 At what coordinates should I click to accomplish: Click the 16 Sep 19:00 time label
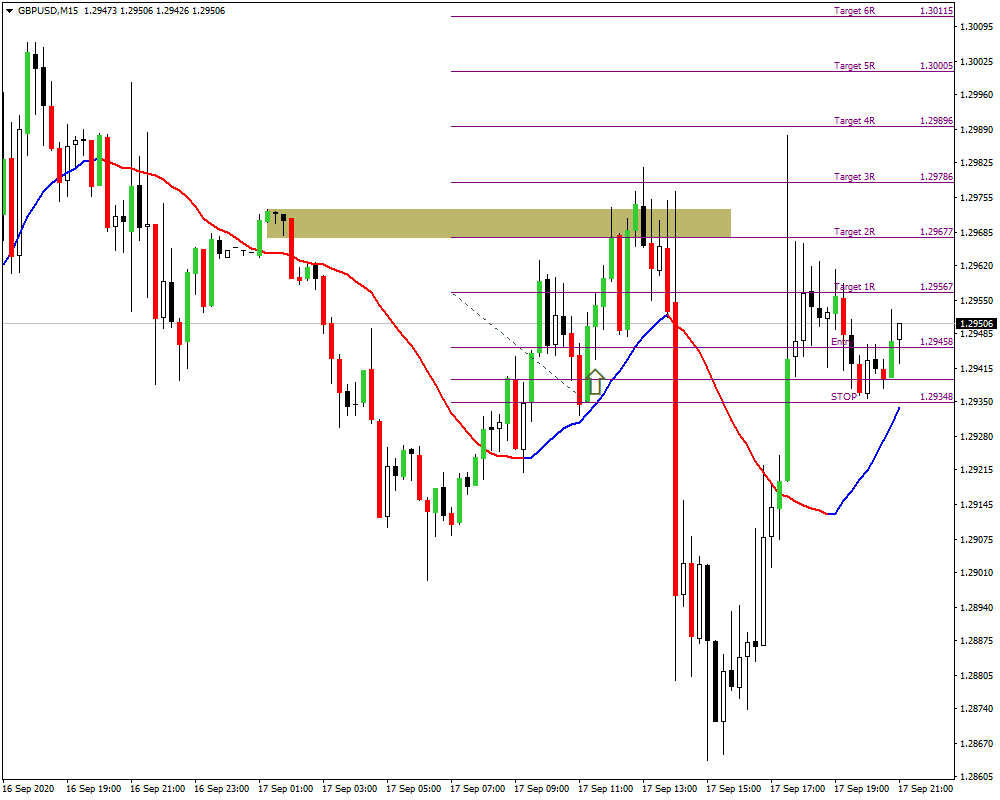93,789
